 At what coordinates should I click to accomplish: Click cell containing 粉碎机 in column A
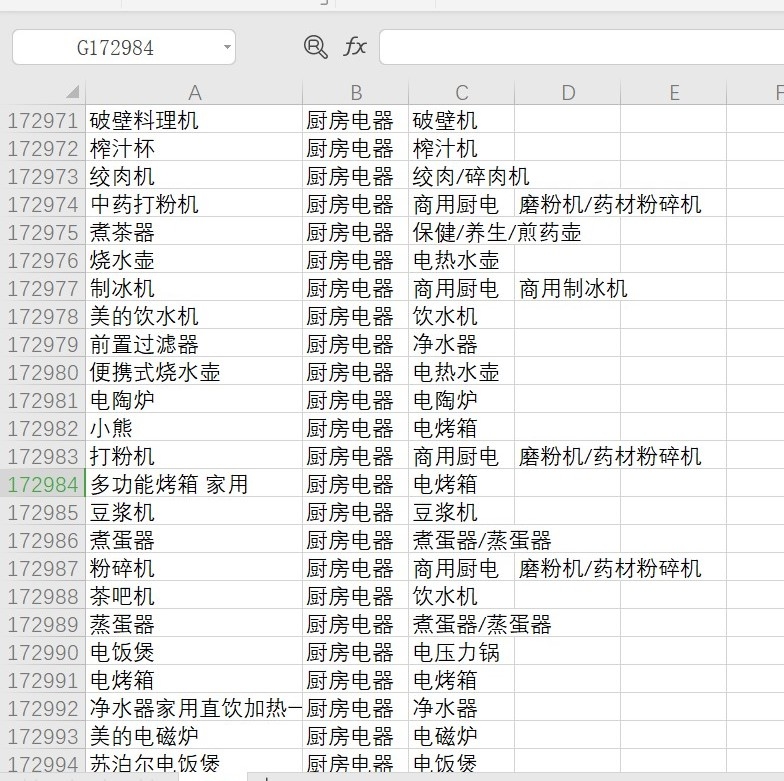194,568
